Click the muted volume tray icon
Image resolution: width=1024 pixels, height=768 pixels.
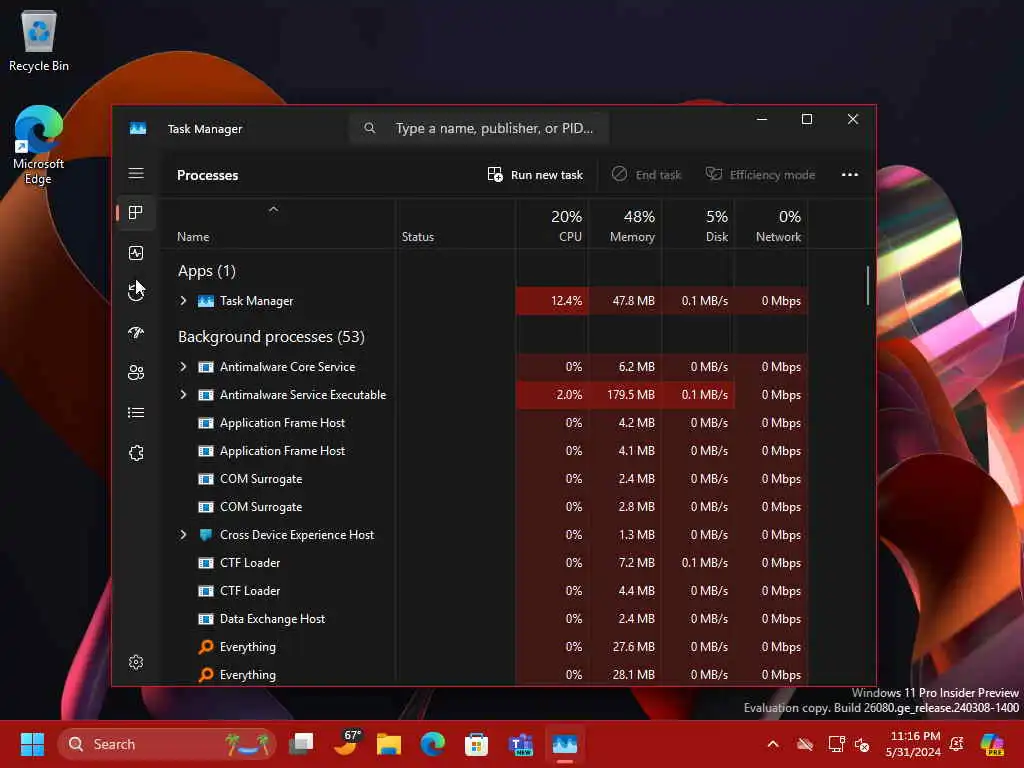coord(862,744)
